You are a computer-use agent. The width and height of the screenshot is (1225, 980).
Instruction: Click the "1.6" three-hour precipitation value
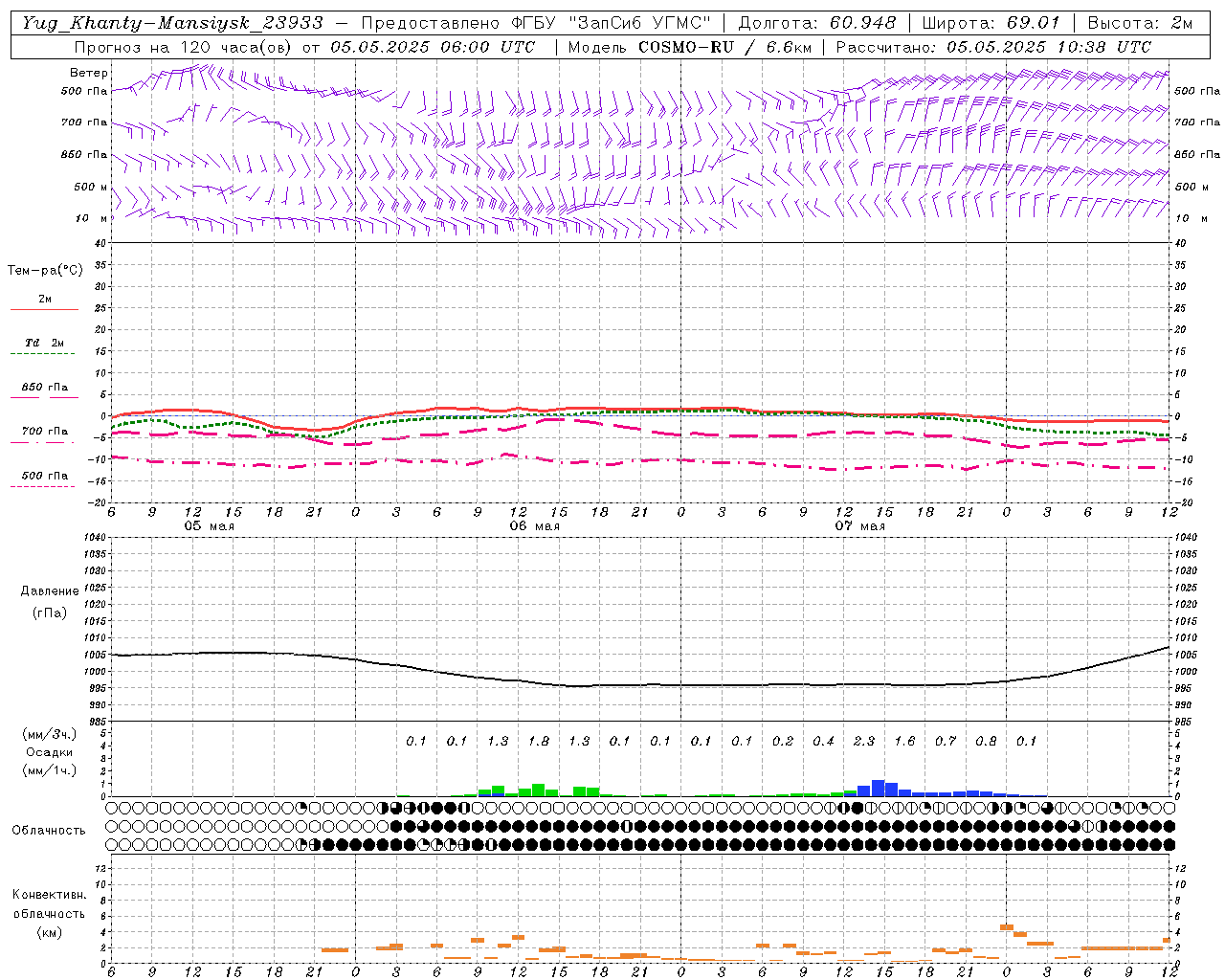(905, 742)
